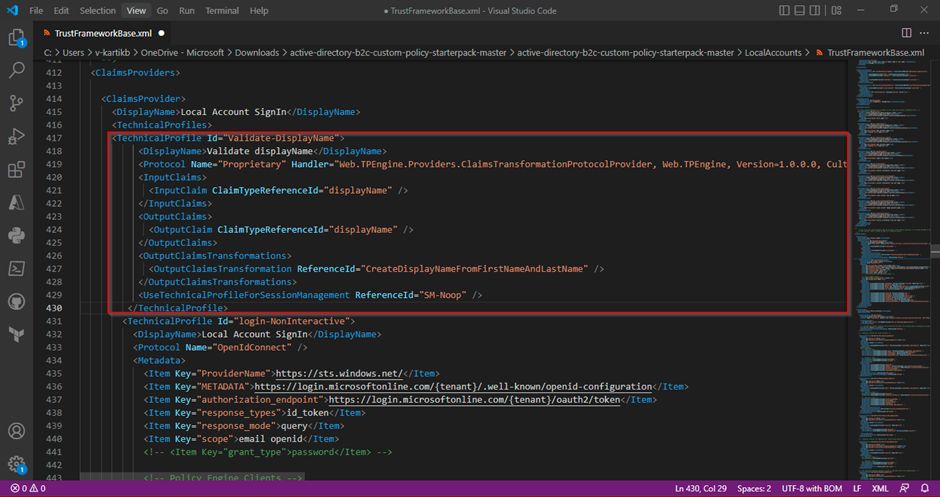Click the VS Code logo in title bar
The image size is (940, 497).
point(12,10)
